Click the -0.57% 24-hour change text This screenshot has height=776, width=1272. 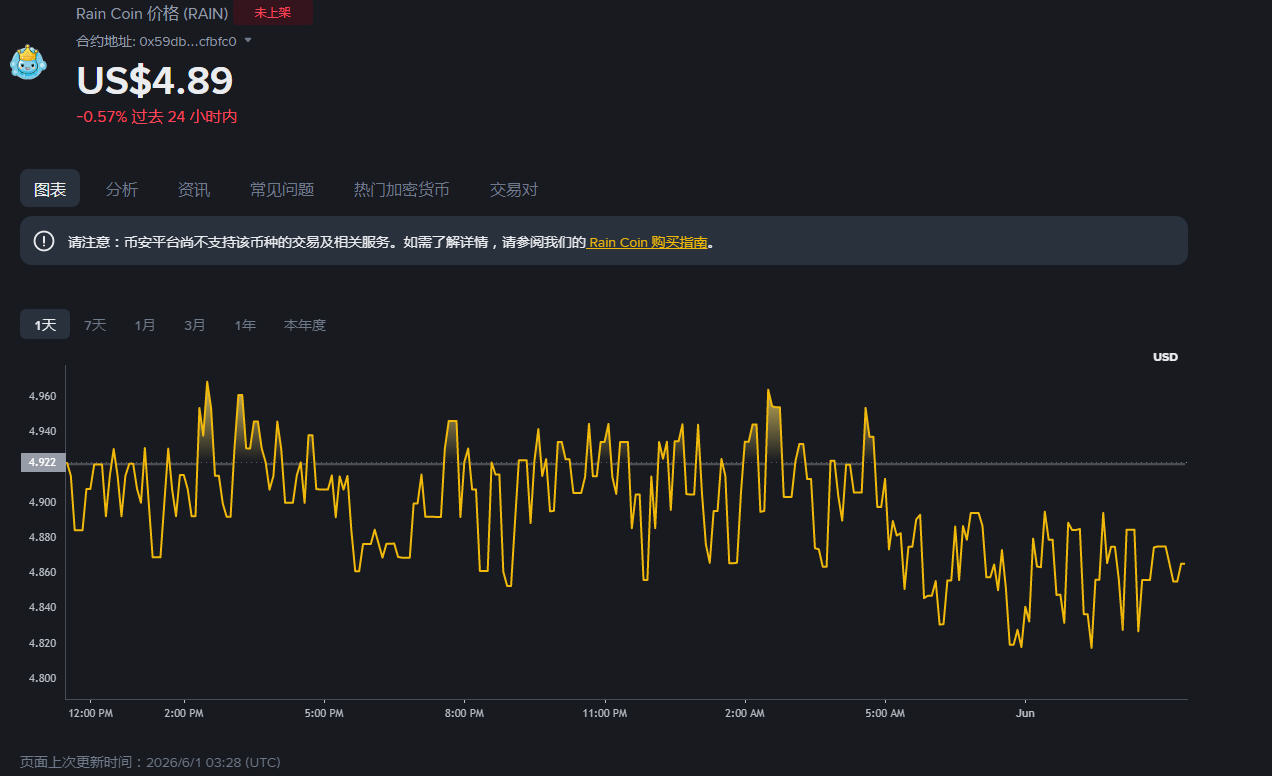click(x=157, y=116)
